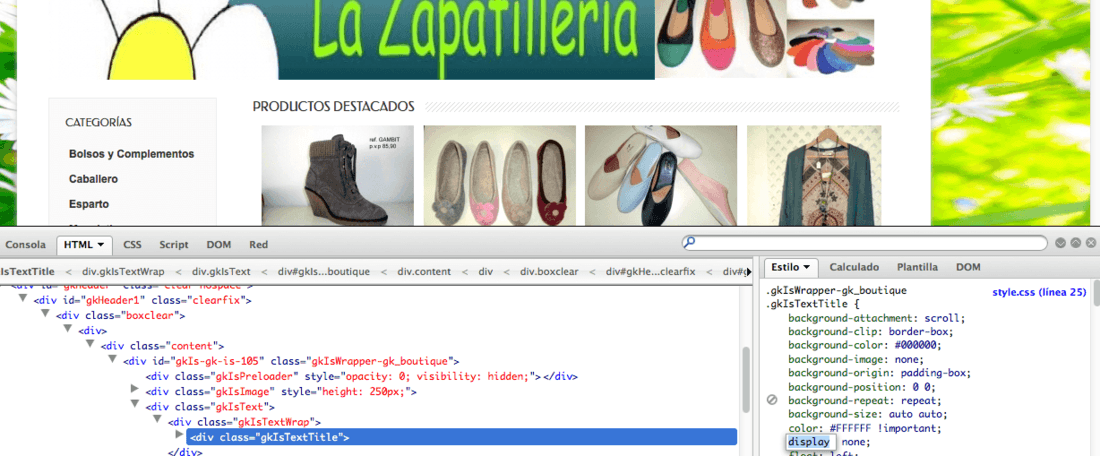Screen dimensions: 1100x456
Task: Open the Esparto category link
Action: pos(88,204)
